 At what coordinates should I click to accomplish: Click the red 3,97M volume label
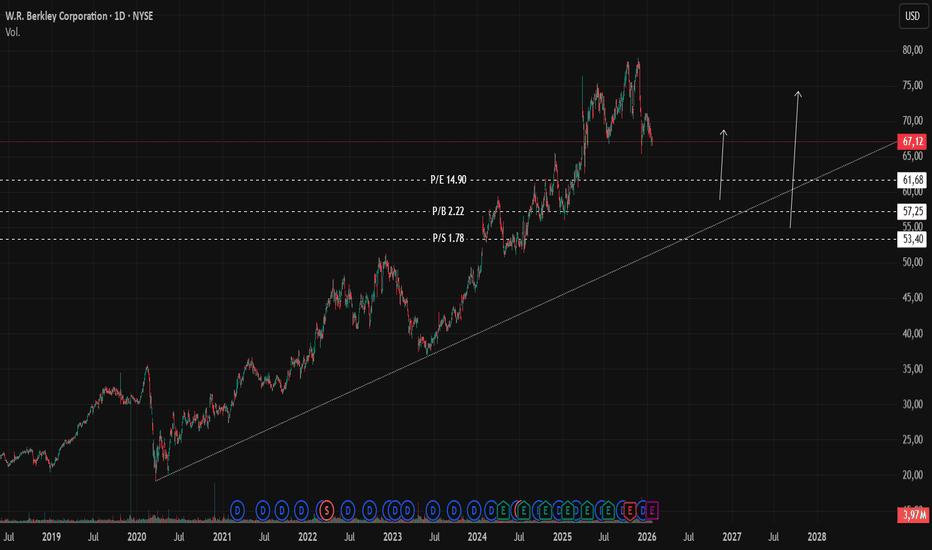[913, 515]
